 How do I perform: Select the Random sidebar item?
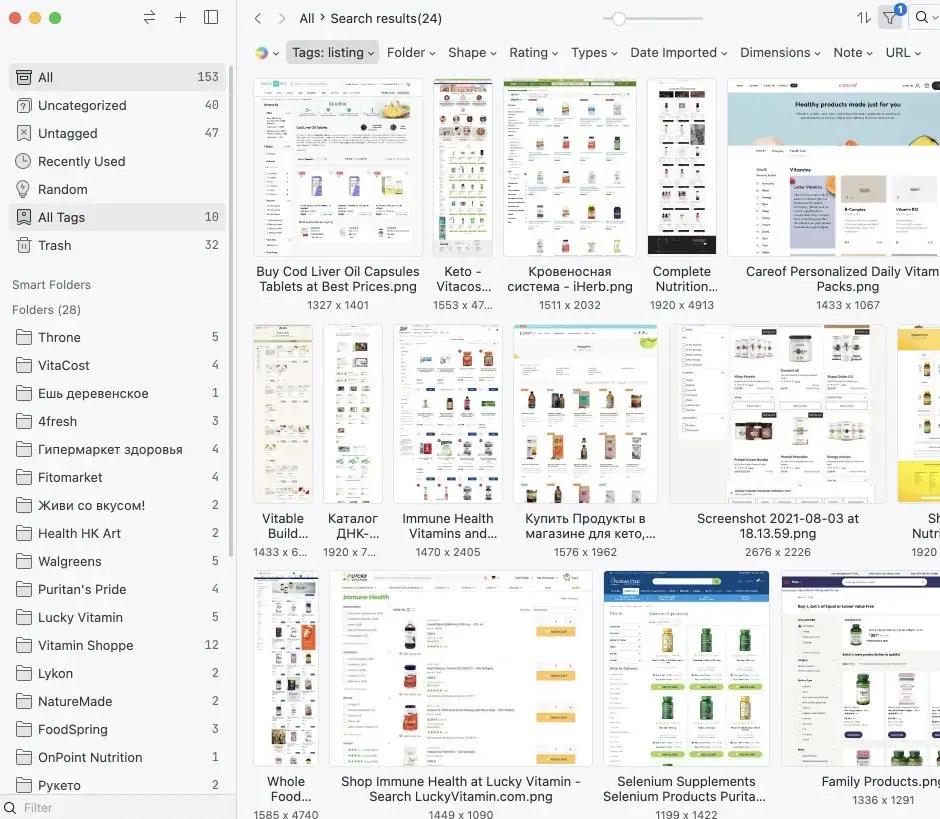pos(63,189)
